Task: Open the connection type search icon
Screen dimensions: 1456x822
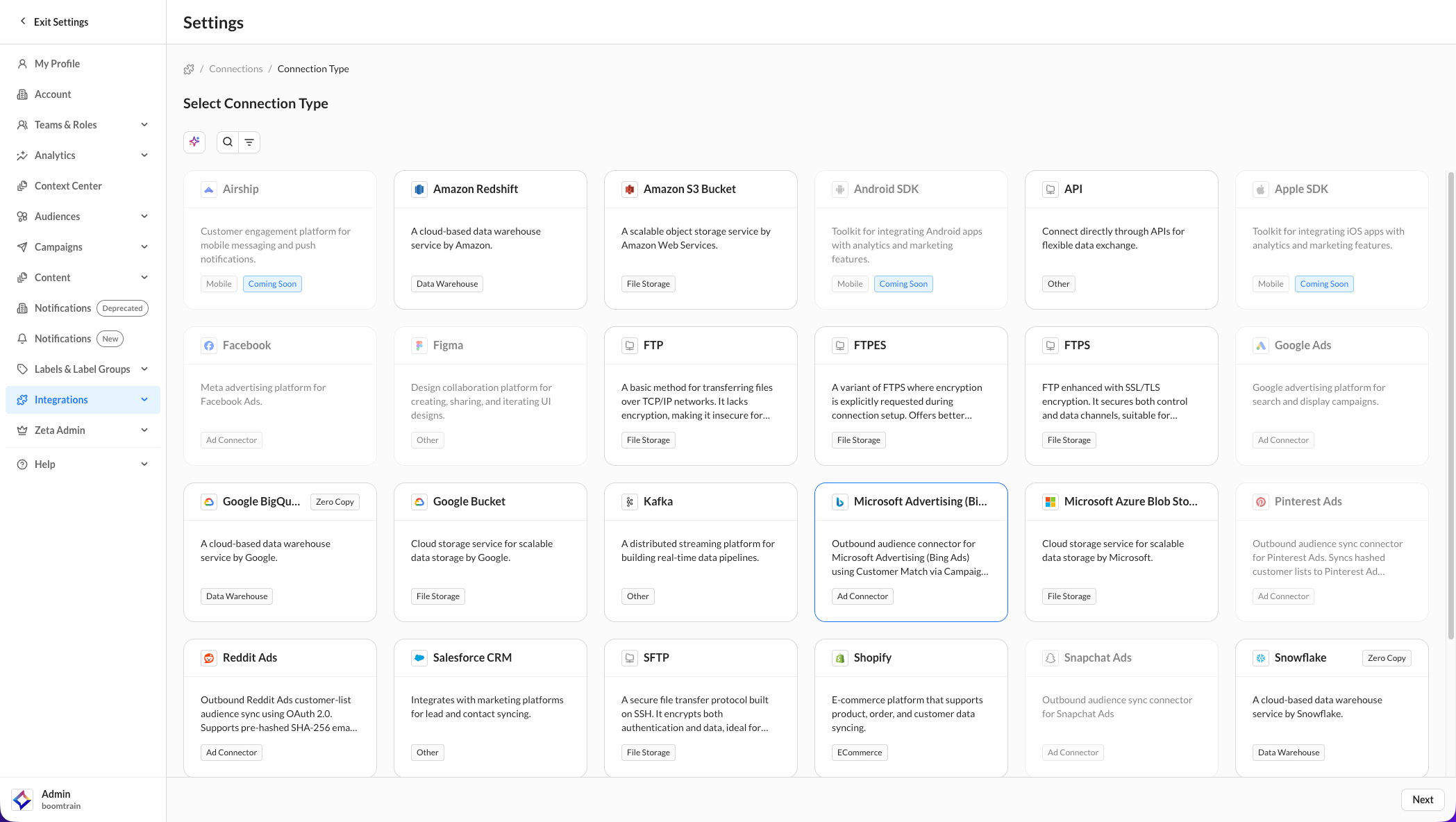Action: coord(228,142)
